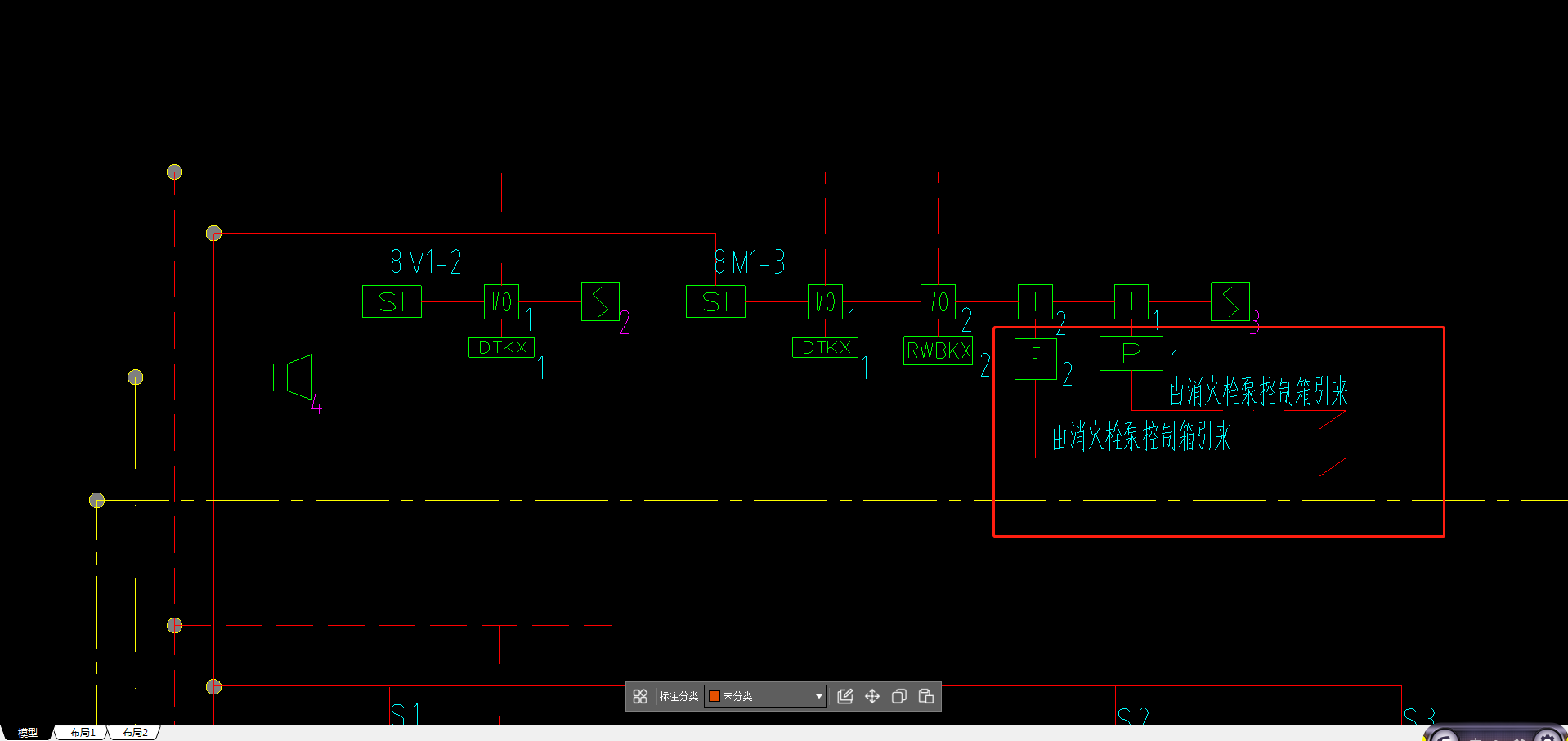Select the SI box under 8M1-3
Image resolution: width=1568 pixels, height=741 pixels.
(715, 301)
